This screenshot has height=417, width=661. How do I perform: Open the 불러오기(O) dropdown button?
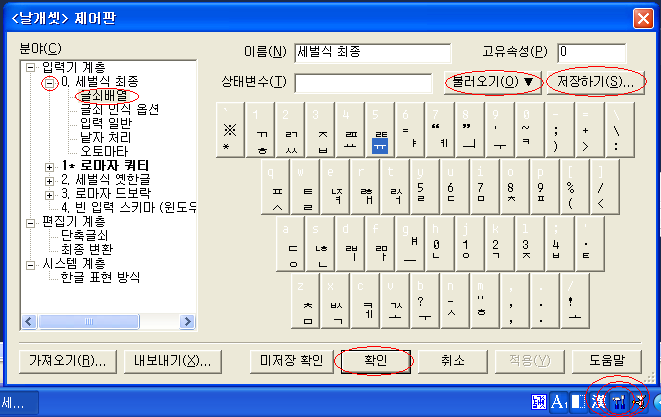(x=492, y=82)
